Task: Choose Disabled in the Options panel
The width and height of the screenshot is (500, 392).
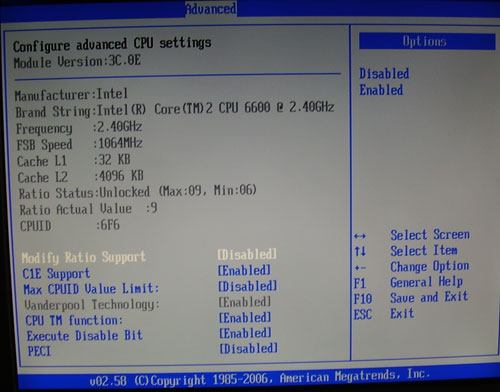Action: click(x=384, y=74)
